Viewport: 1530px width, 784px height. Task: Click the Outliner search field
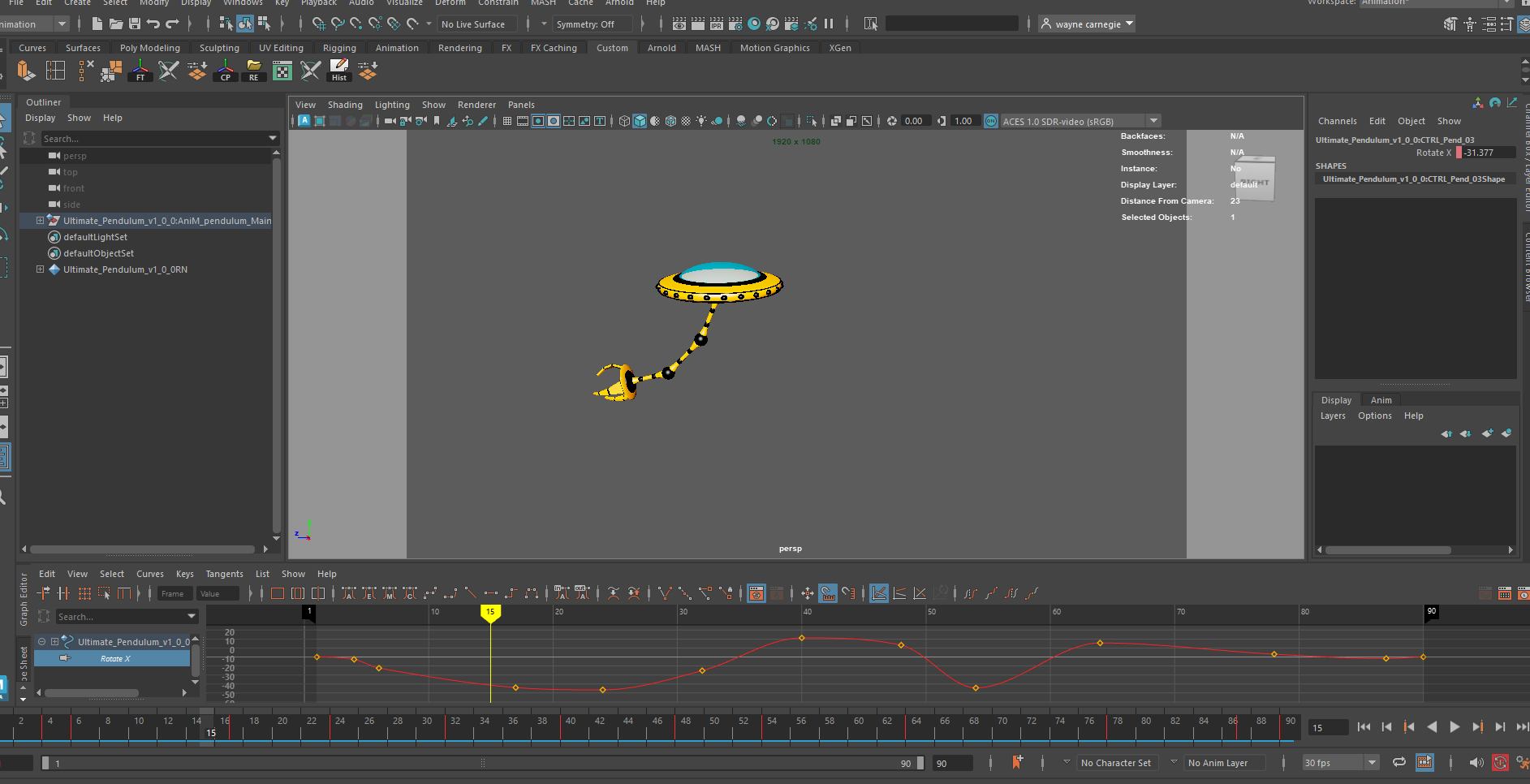(x=153, y=139)
